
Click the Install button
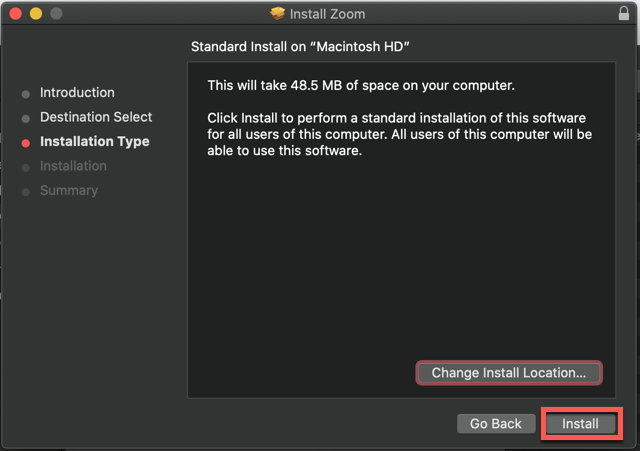(x=580, y=423)
